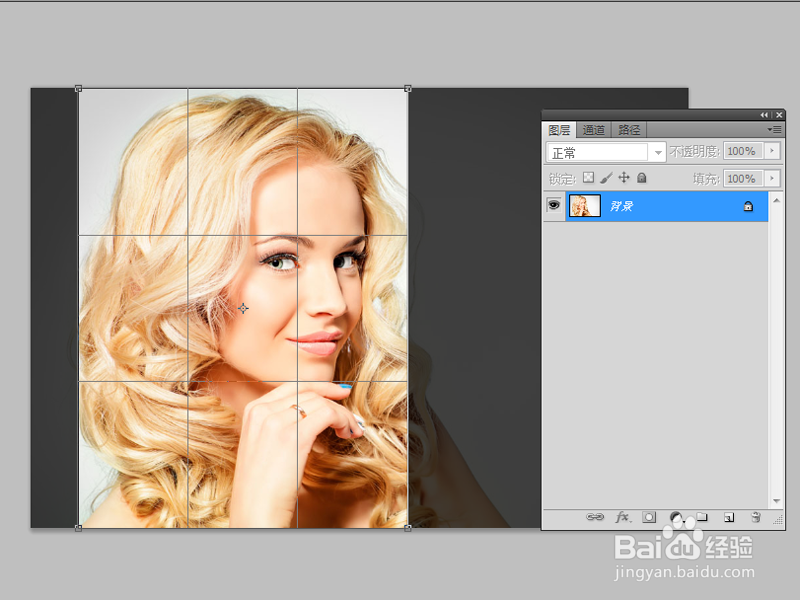Create new adjustment layer half-circle icon
800x600 pixels.
point(676,518)
